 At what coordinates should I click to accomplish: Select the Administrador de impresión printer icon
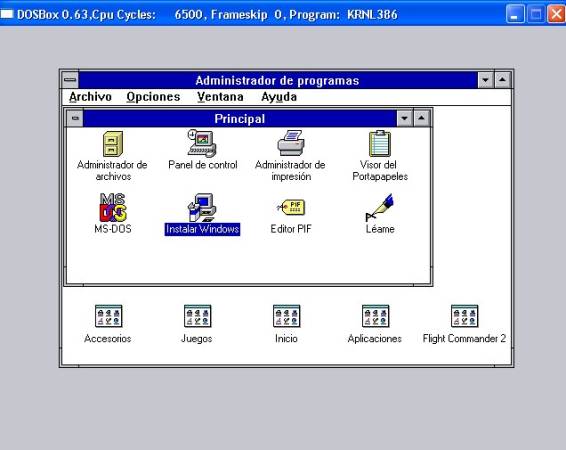click(291, 143)
